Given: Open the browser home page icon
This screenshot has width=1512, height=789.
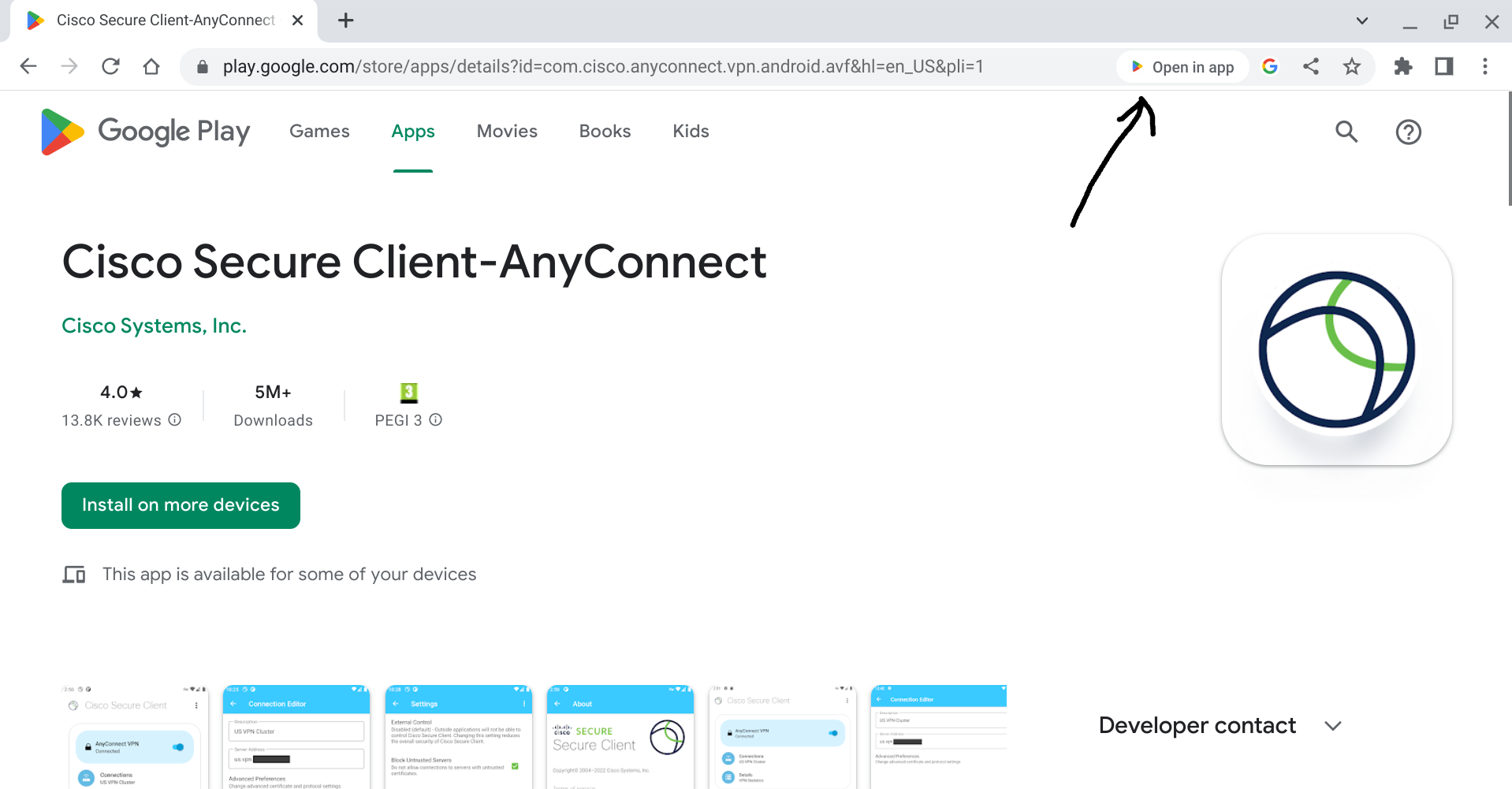Looking at the screenshot, I should pyautogui.click(x=151, y=66).
